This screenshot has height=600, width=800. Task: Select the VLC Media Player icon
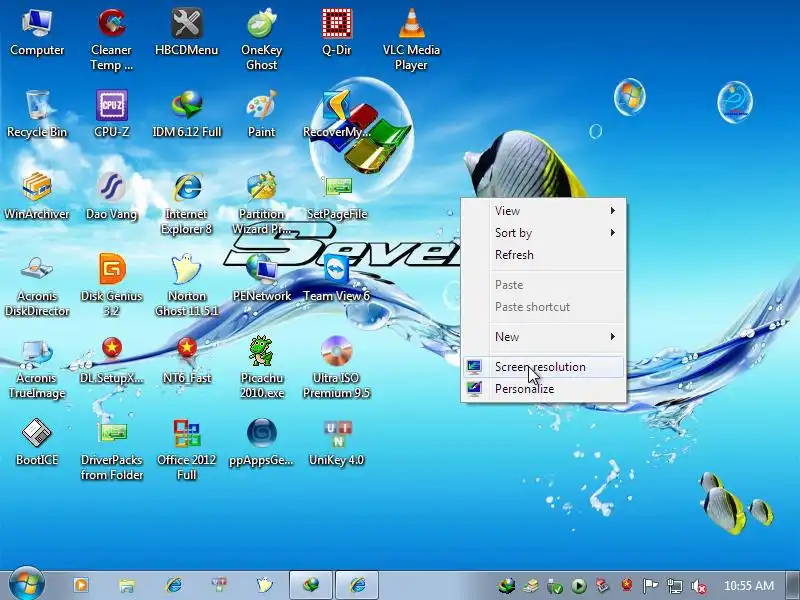click(411, 40)
